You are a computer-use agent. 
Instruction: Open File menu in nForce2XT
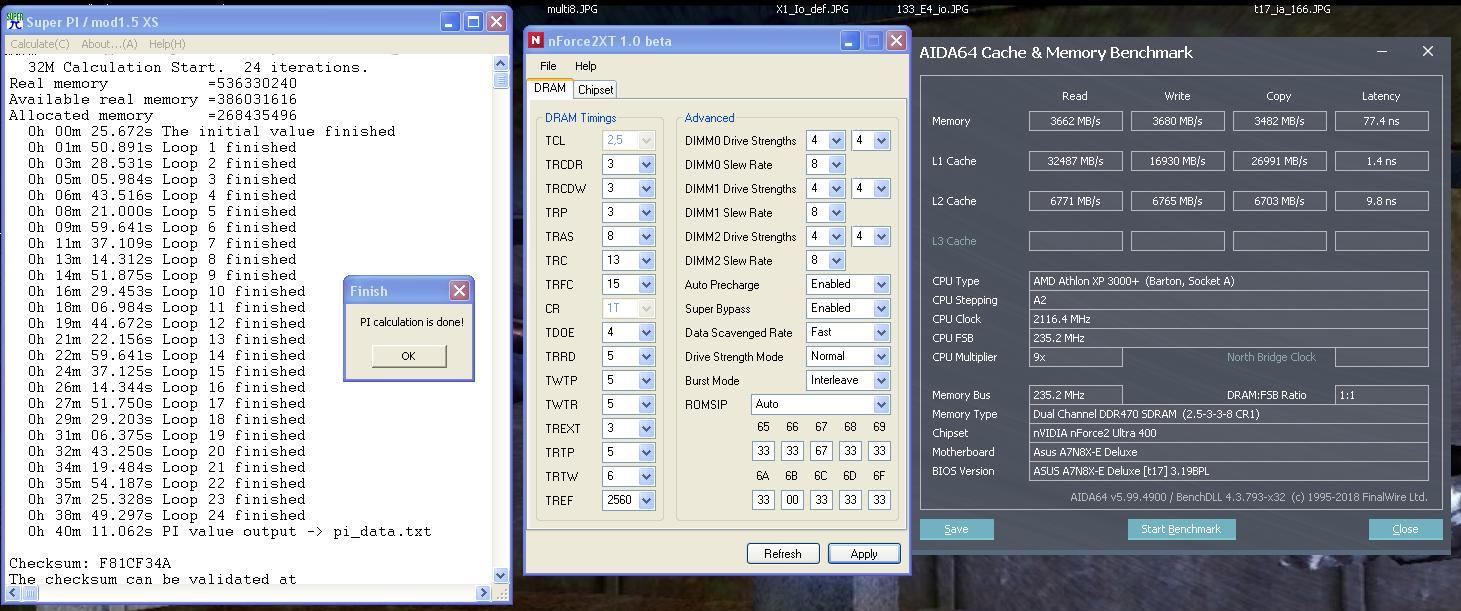coord(548,66)
